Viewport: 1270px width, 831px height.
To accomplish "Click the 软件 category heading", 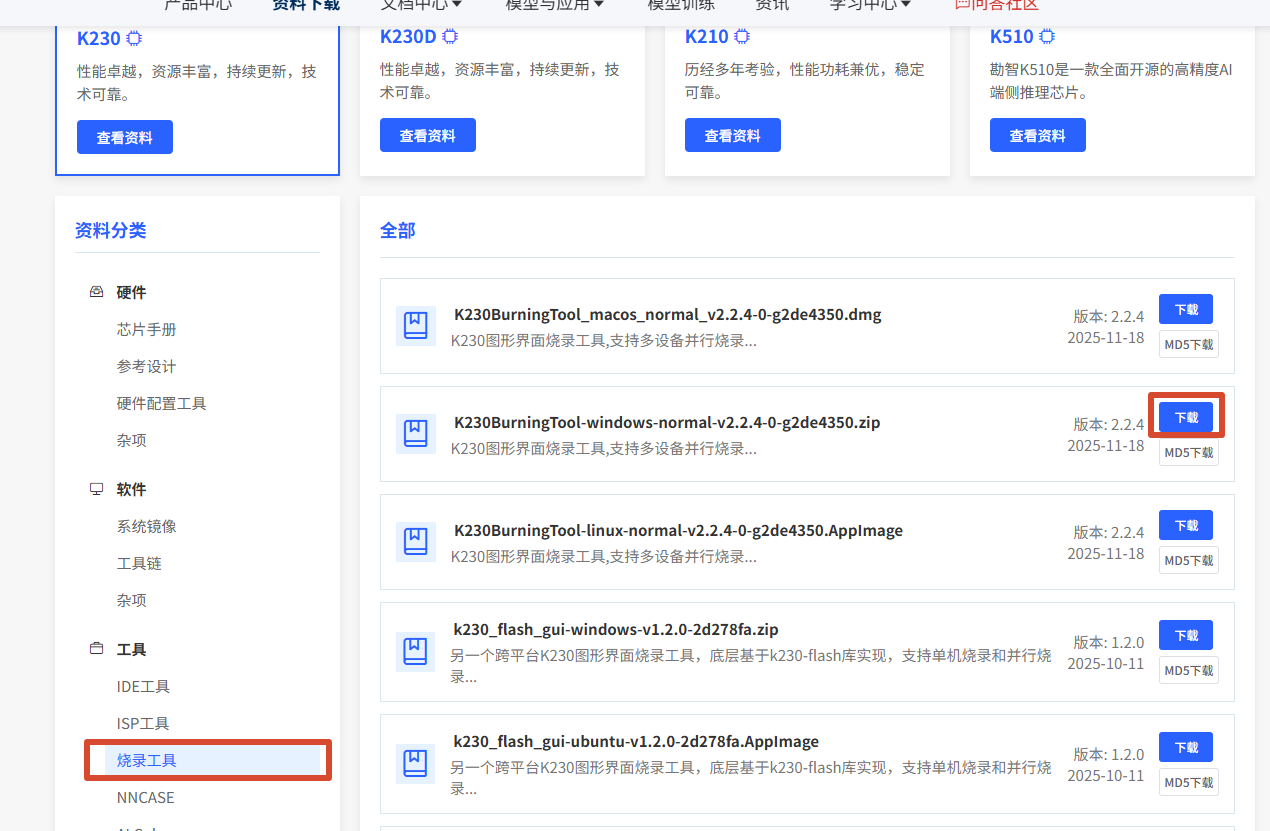I will click(131, 489).
